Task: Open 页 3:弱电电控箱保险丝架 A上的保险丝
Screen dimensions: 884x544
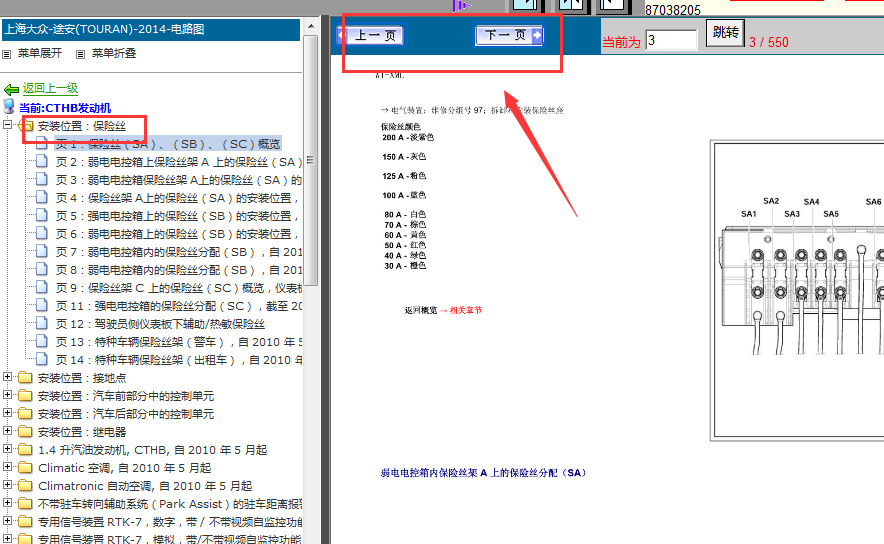Action: pyautogui.click(x=179, y=180)
